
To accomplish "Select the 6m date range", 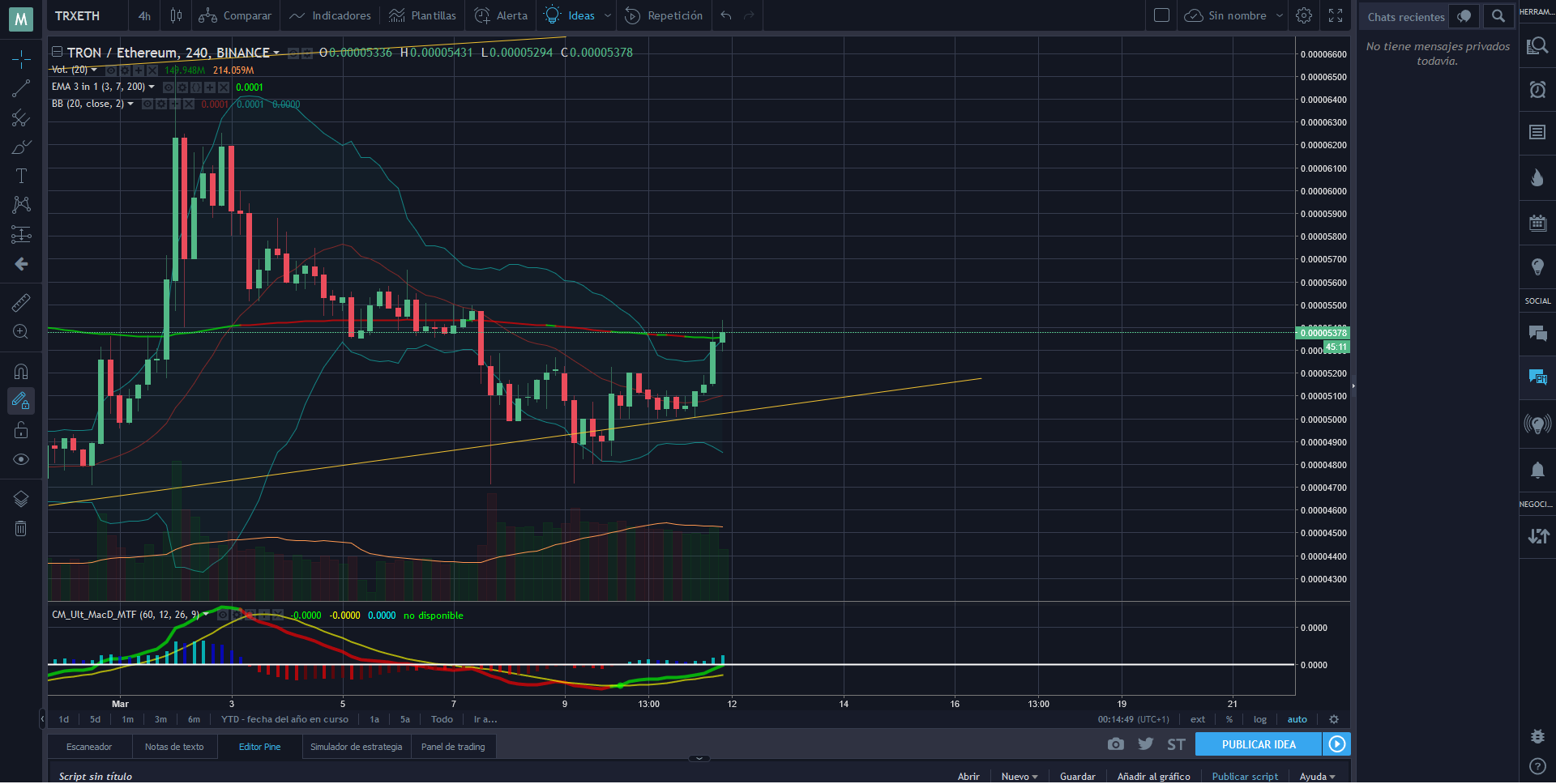I will point(194,719).
